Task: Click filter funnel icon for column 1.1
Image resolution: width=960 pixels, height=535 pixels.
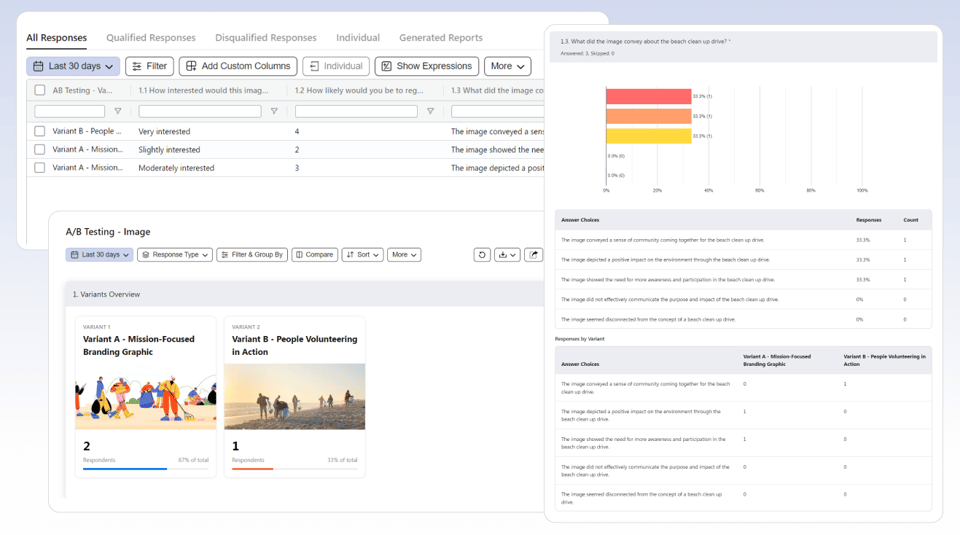Action: click(x=274, y=111)
